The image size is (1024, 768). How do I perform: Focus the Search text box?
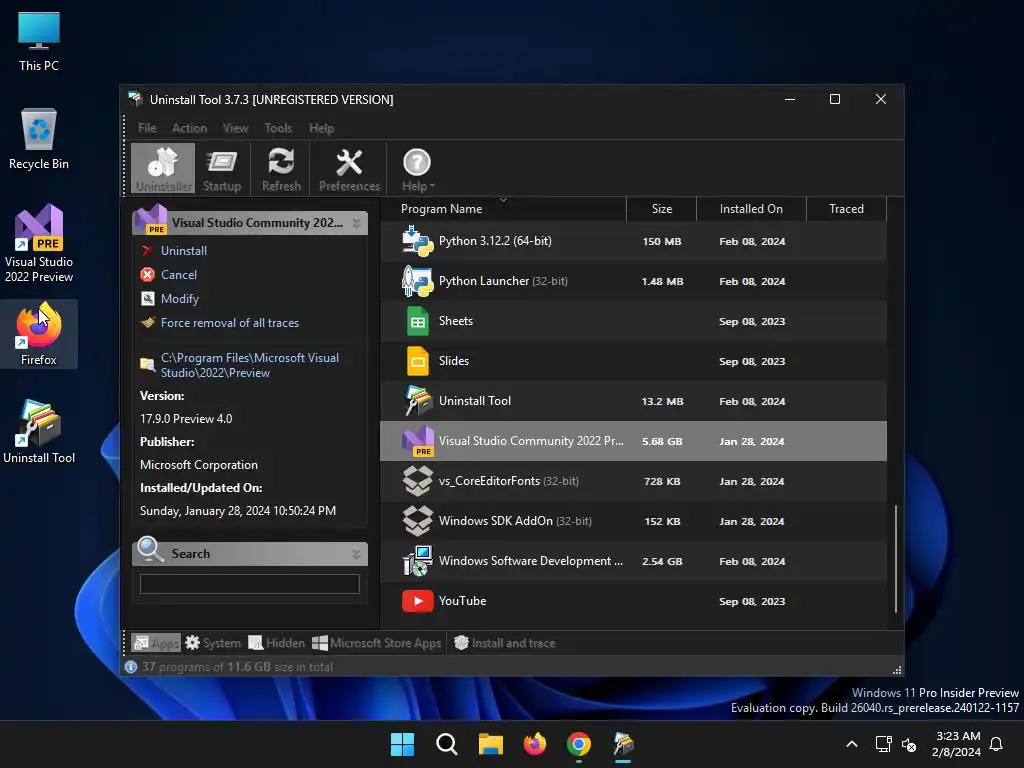[249, 584]
